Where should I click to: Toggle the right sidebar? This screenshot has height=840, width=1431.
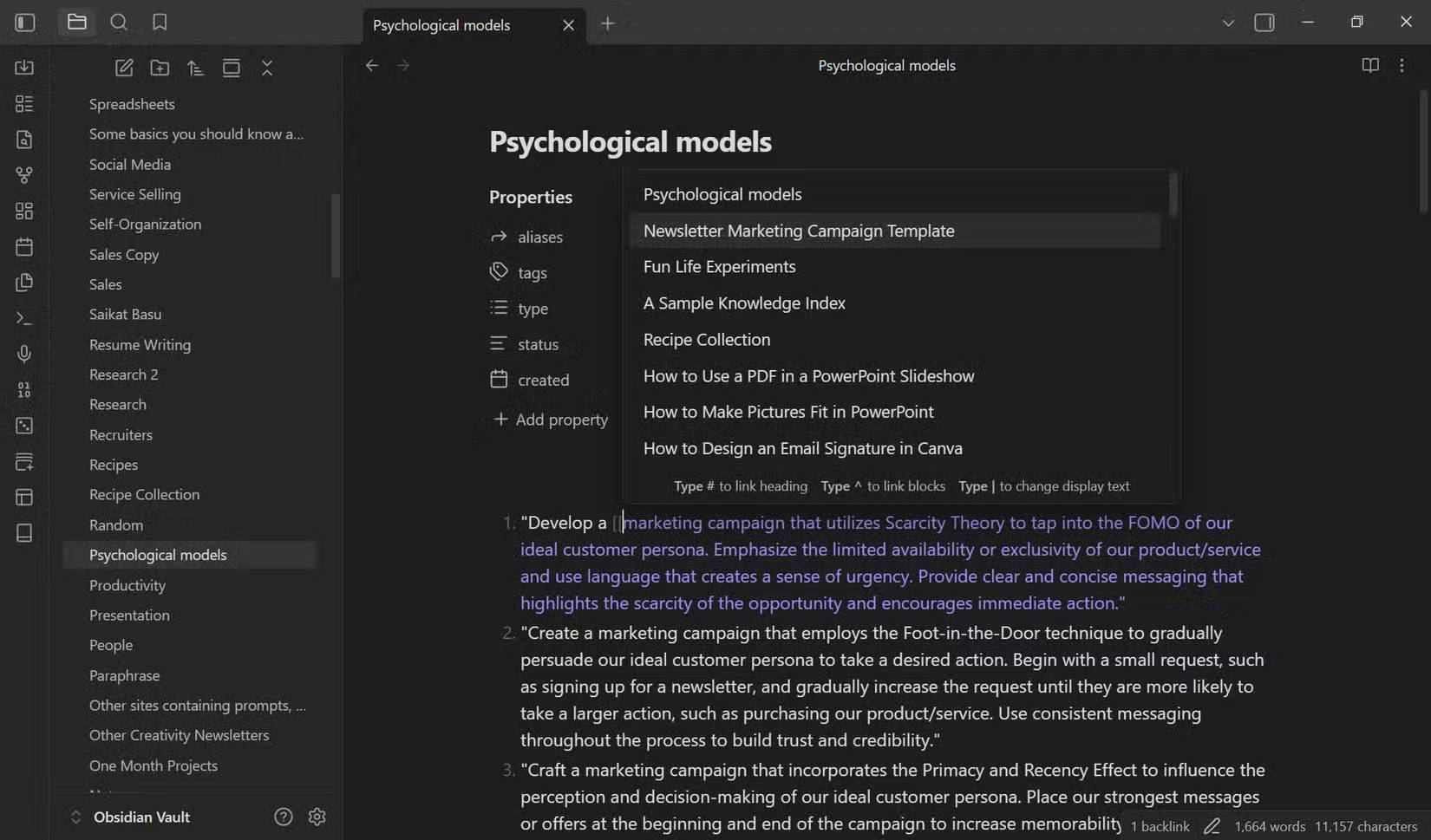[1264, 23]
